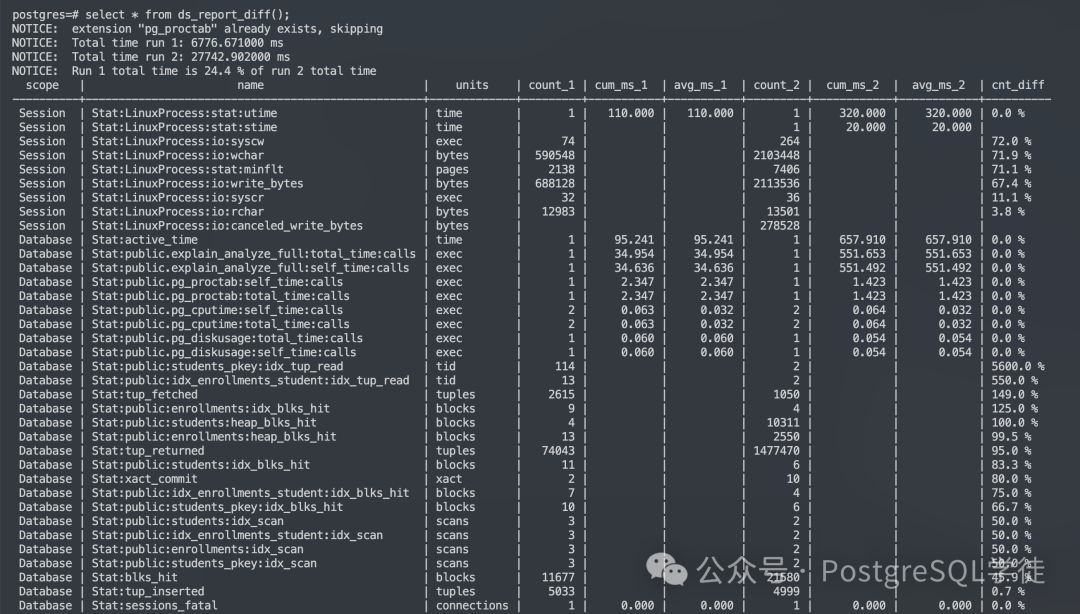Click the 'cnt_diff' column header
This screenshot has width=1080, height=614.
[x=1018, y=85]
